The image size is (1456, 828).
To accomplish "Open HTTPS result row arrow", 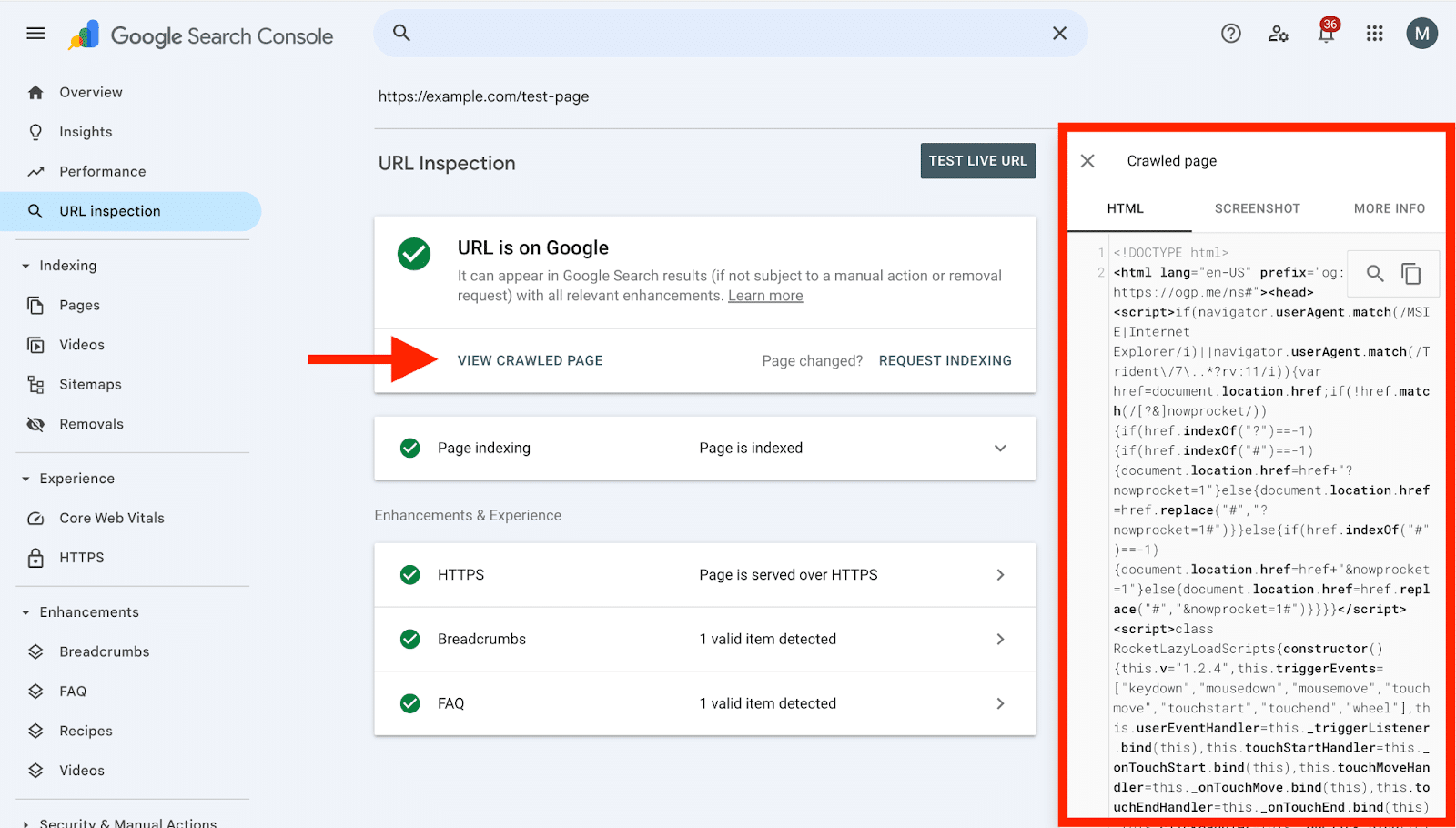I will 1000,575.
